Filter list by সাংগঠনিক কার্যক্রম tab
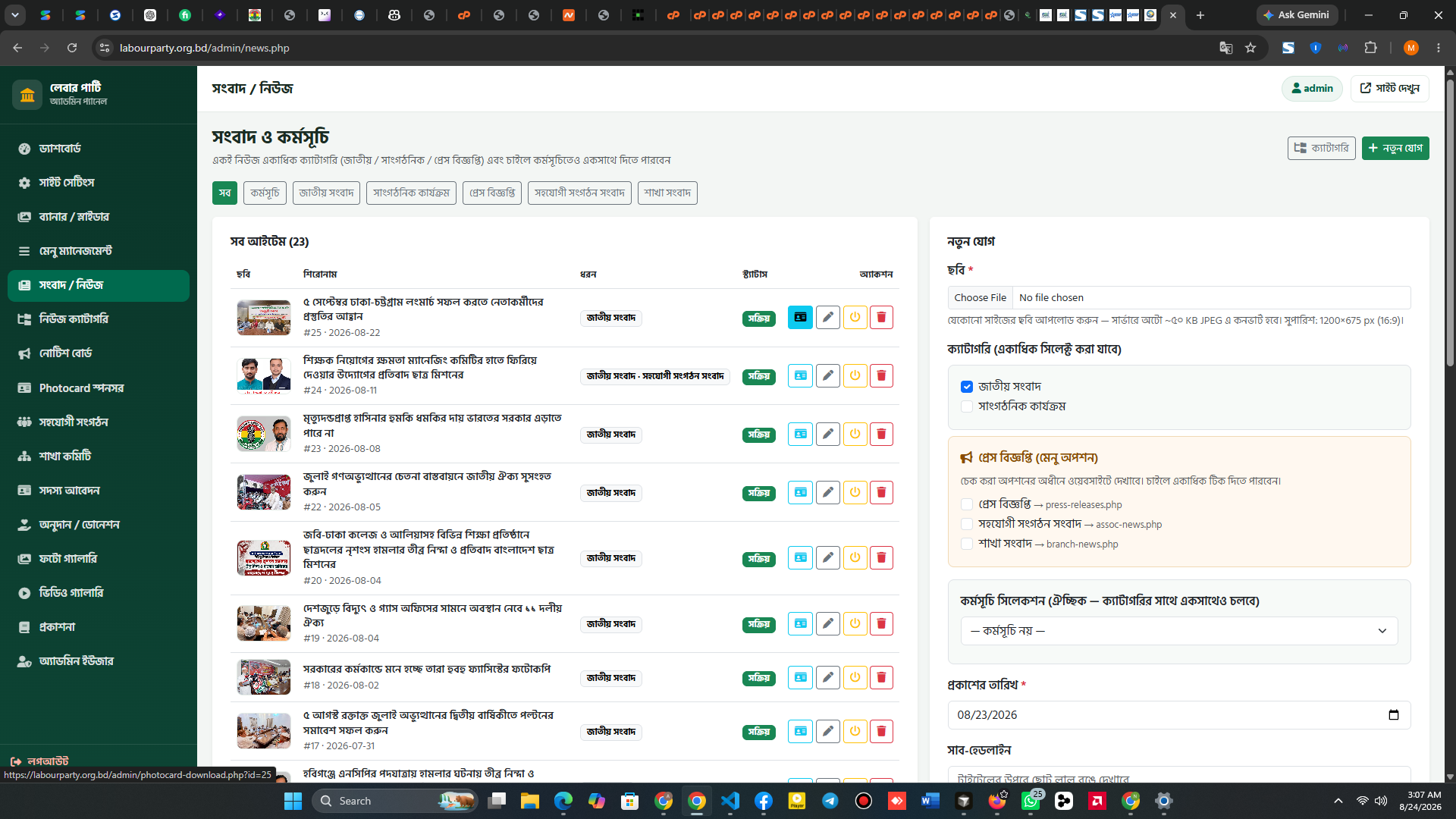This screenshot has height=819, width=1456. (x=411, y=193)
